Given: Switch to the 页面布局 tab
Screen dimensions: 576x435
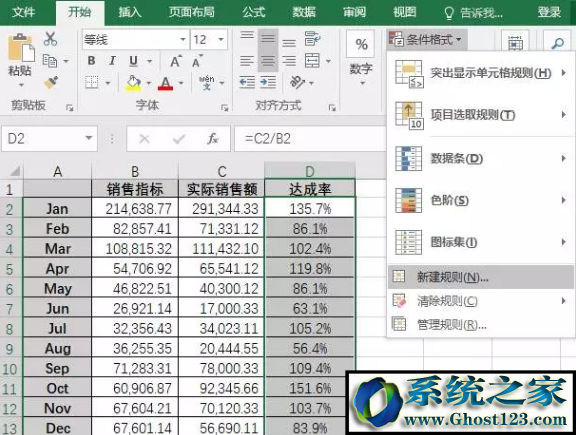Looking at the screenshot, I should pyautogui.click(x=191, y=12).
